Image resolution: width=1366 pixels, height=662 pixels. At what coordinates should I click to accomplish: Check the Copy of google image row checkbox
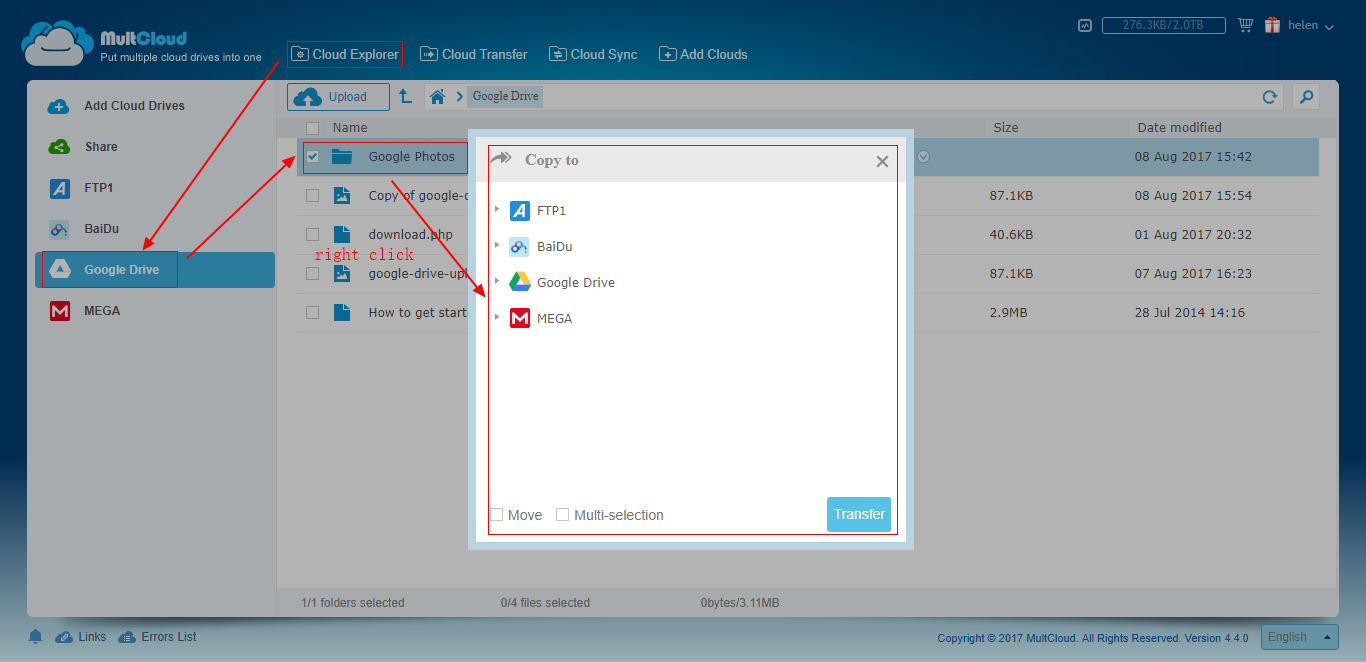click(x=313, y=196)
